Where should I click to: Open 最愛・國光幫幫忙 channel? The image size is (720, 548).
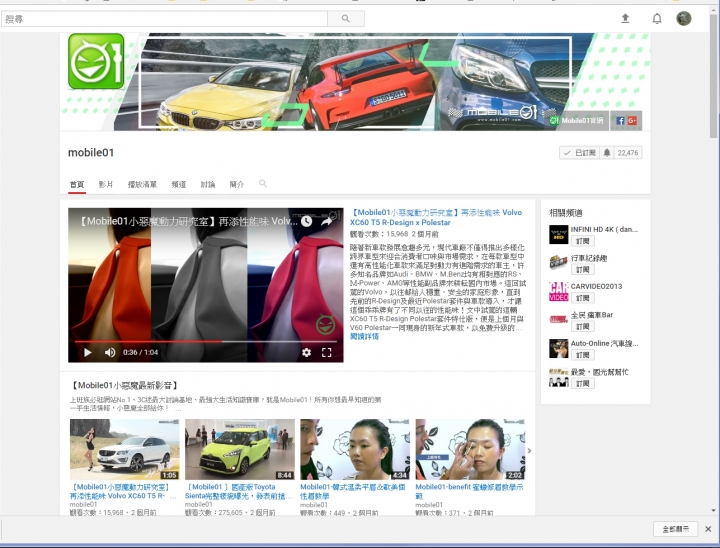(600, 372)
